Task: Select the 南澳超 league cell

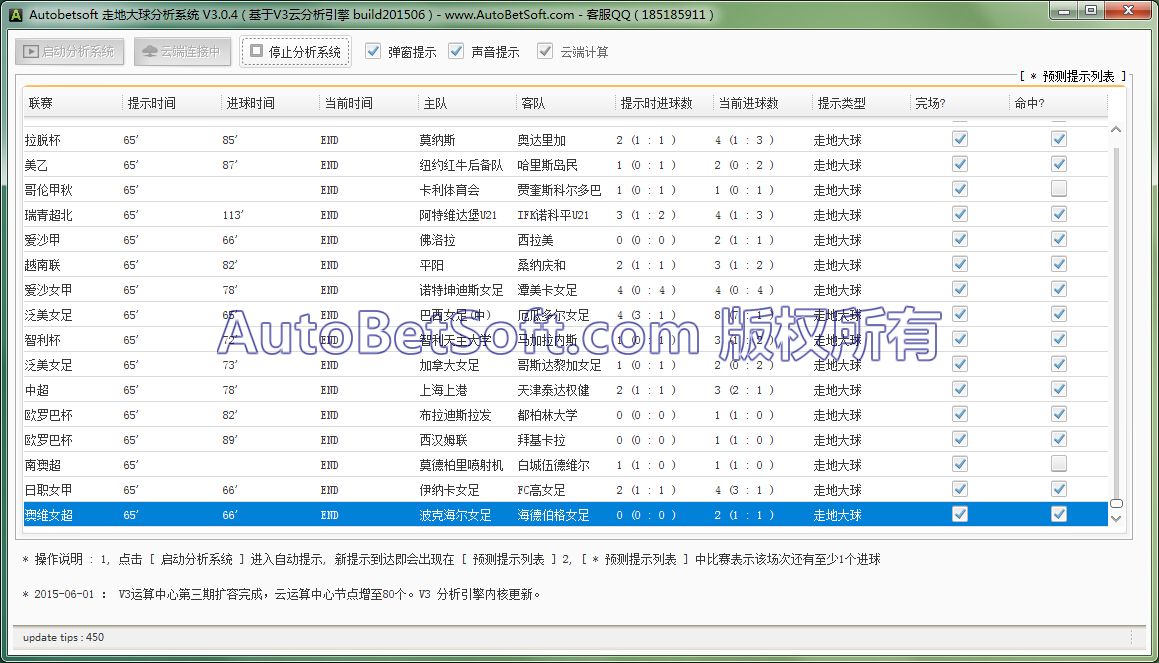Action: 43,465
